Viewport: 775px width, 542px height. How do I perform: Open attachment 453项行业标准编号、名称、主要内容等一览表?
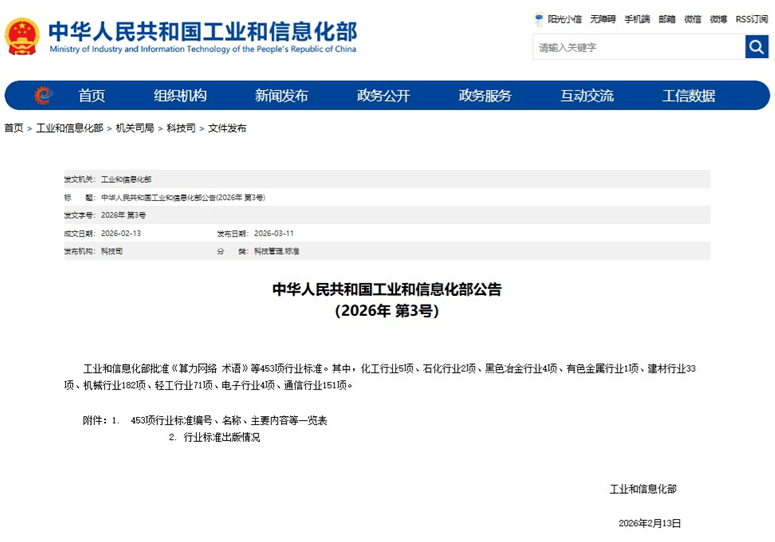229,420
